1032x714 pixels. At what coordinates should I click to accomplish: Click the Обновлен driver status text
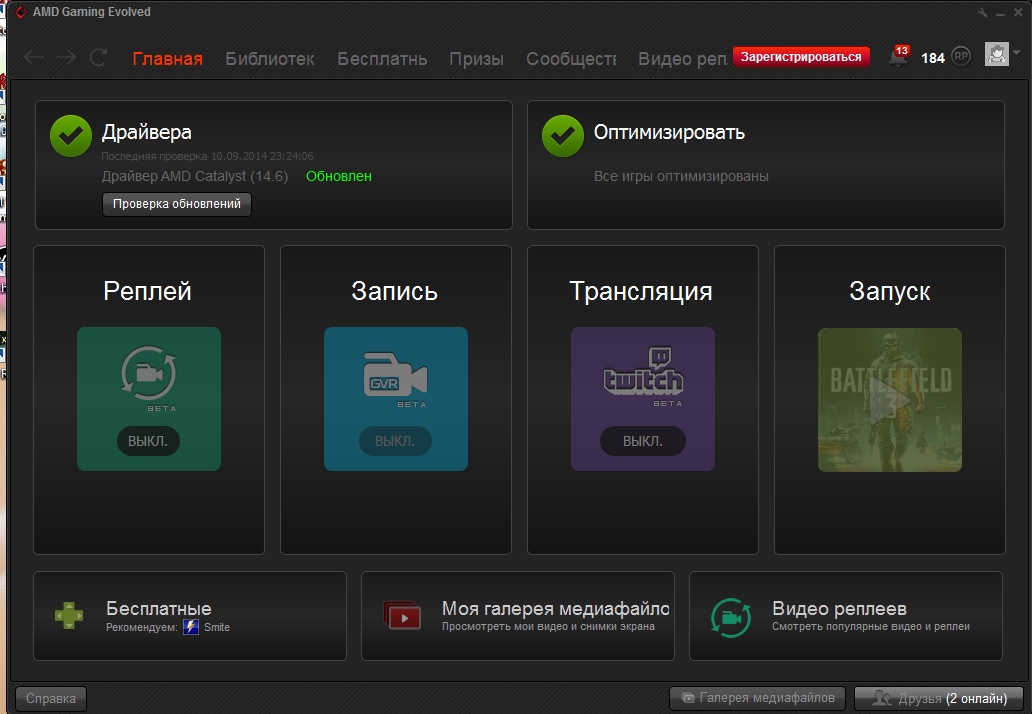click(338, 176)
